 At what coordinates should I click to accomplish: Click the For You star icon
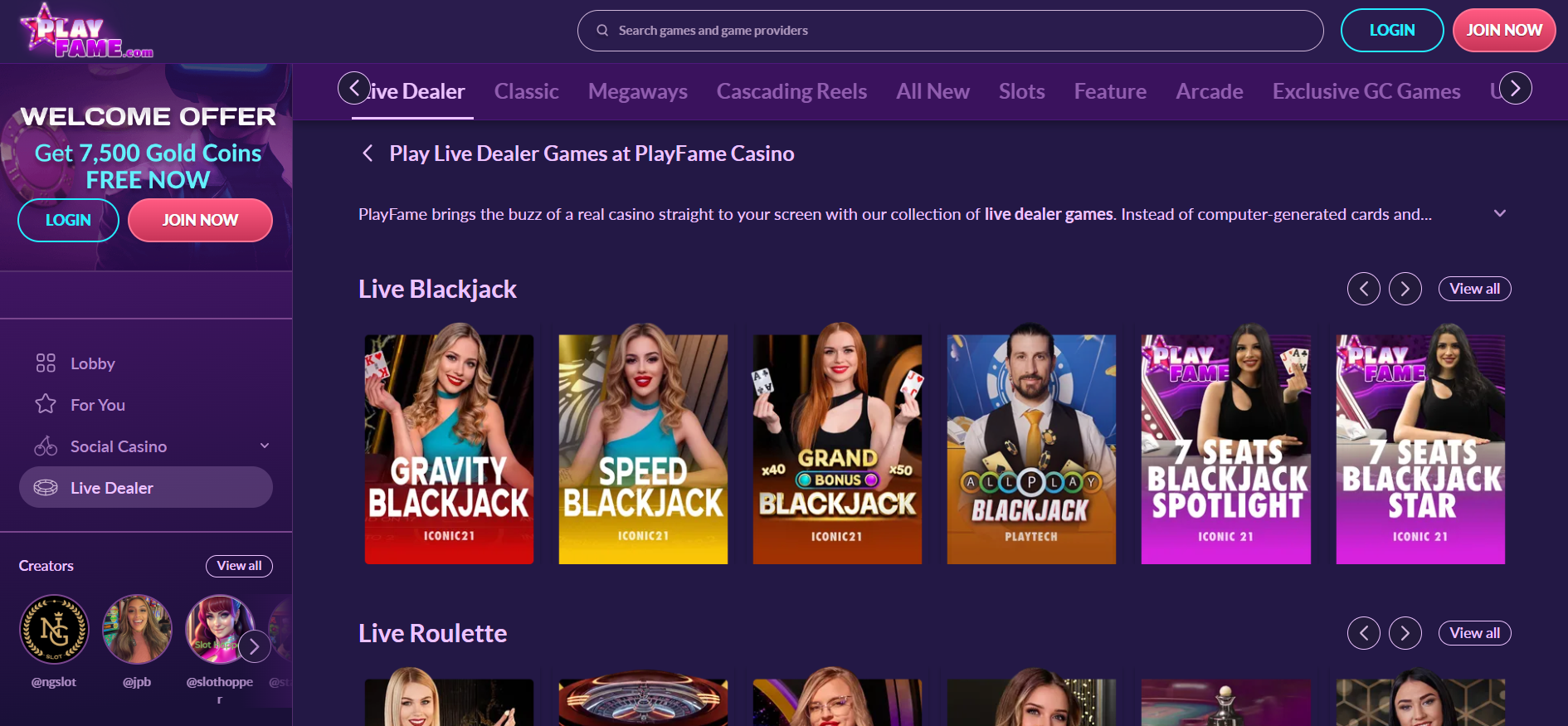point(46,405)
